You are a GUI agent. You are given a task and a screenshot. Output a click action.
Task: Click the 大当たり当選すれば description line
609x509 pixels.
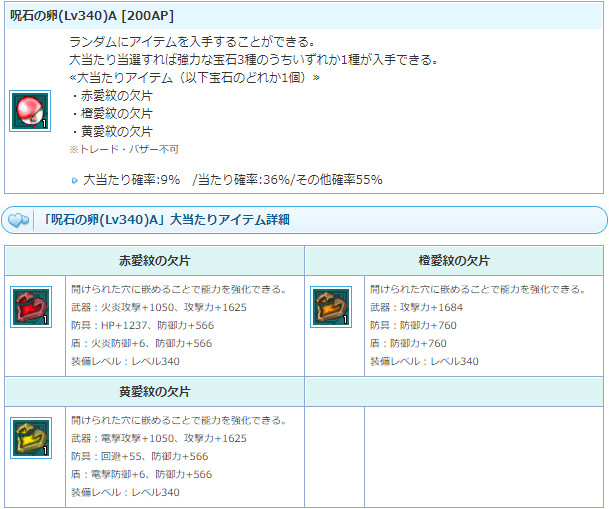click(x=254, y=59)
